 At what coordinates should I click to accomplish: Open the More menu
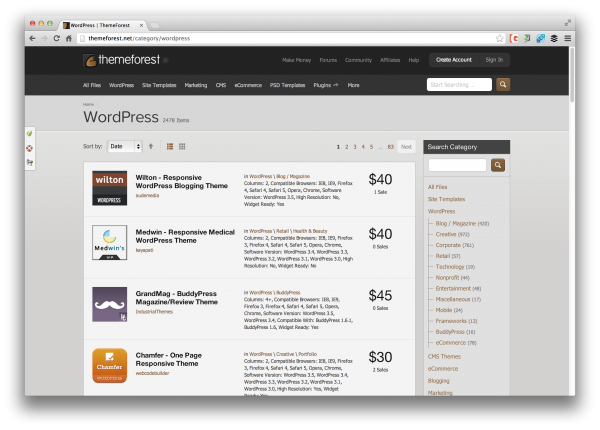[x=353, y=85]
